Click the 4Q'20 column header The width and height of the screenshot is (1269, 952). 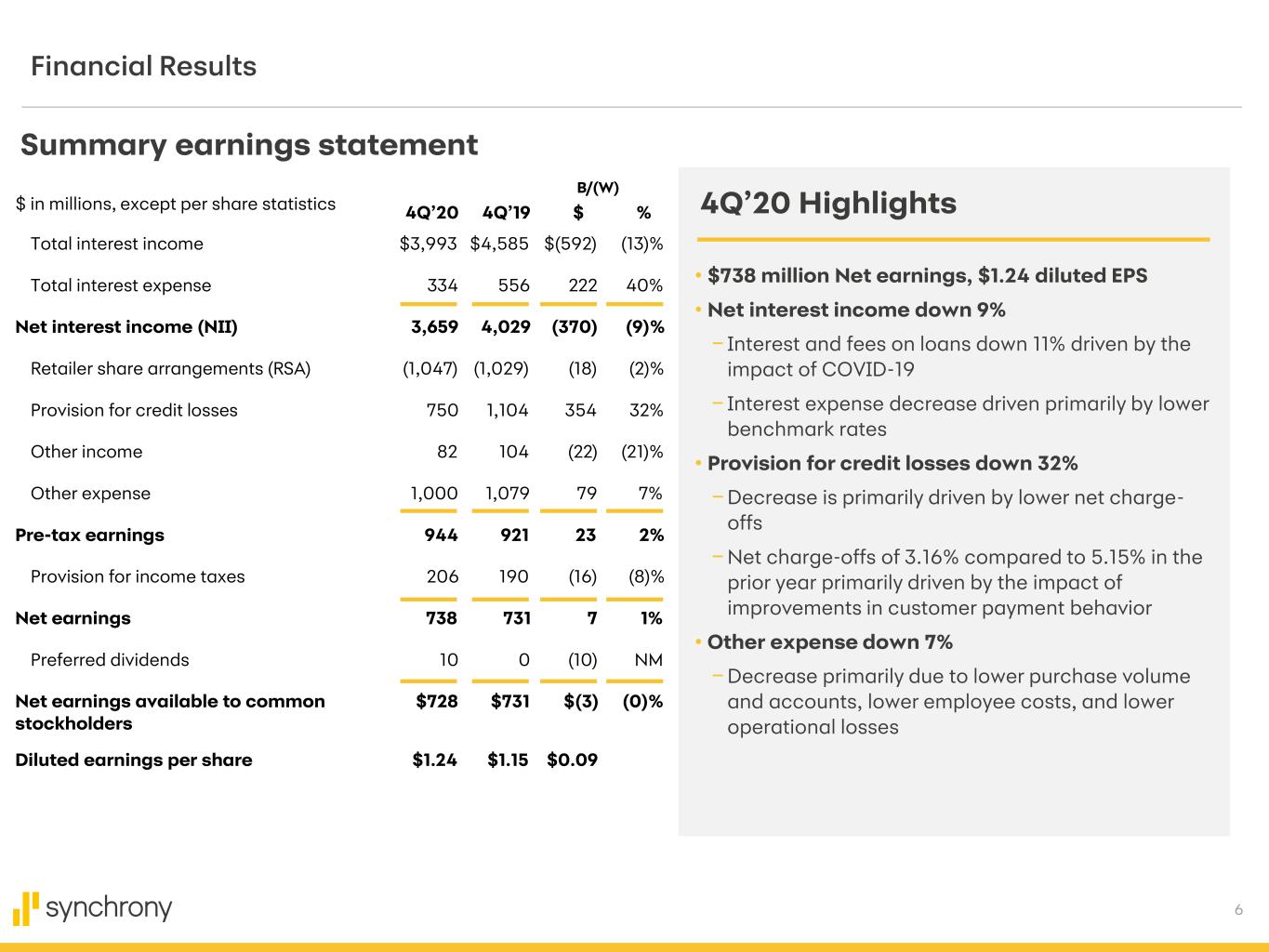[432, 213]
